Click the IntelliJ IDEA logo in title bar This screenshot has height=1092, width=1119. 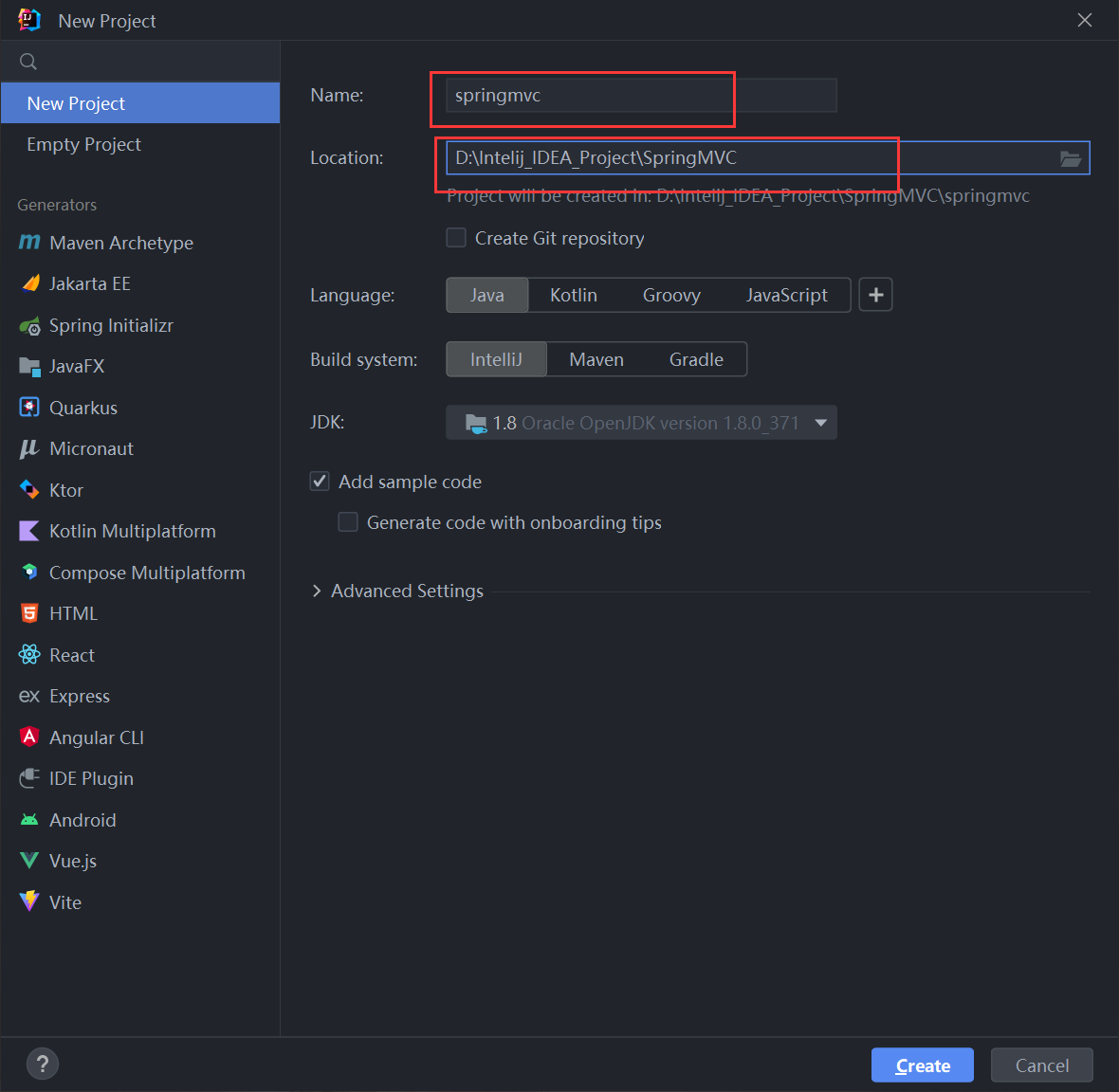(29, 20)
